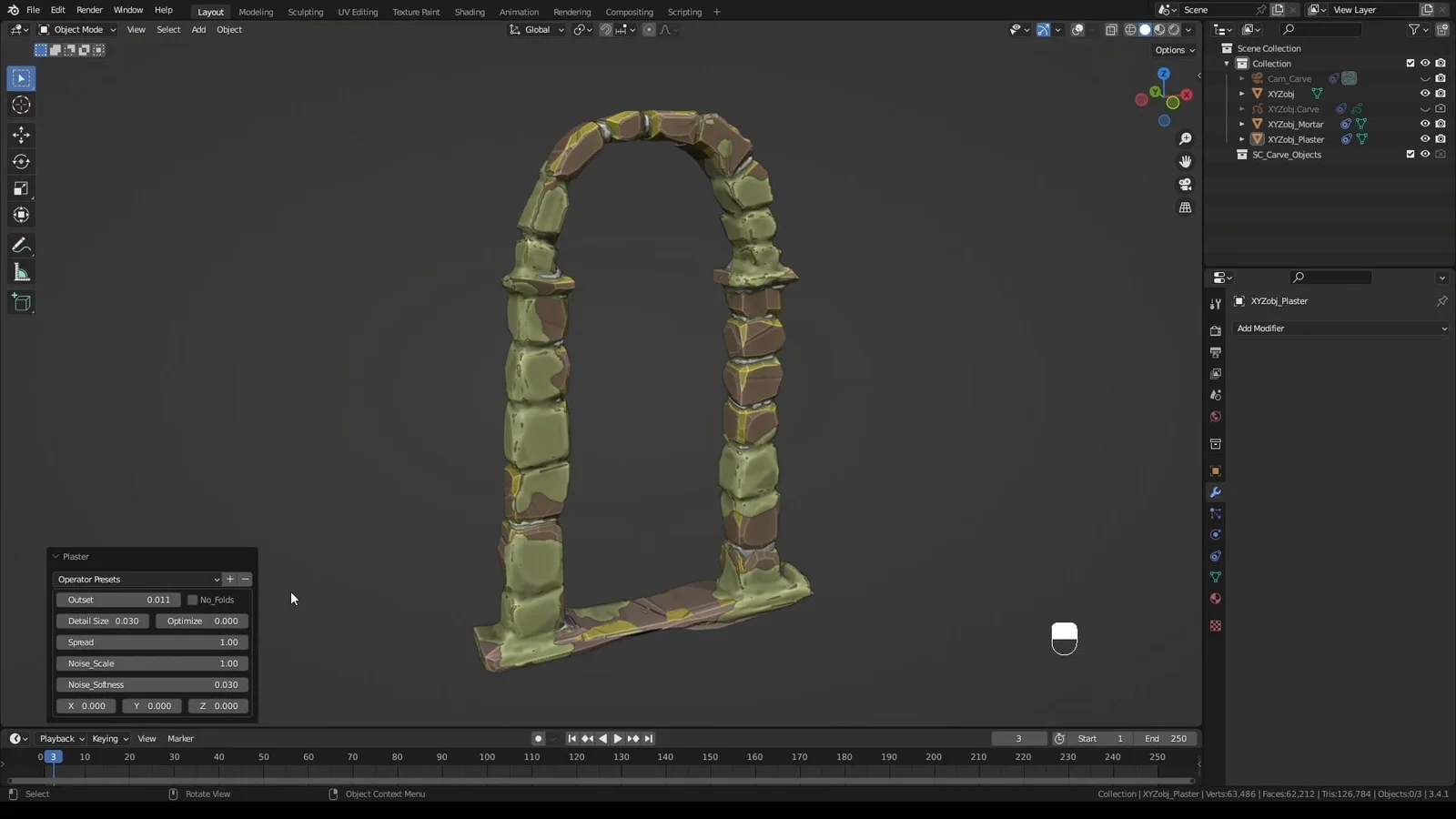
Task: Open the Rendering menu
Action: tap(572, 12)
